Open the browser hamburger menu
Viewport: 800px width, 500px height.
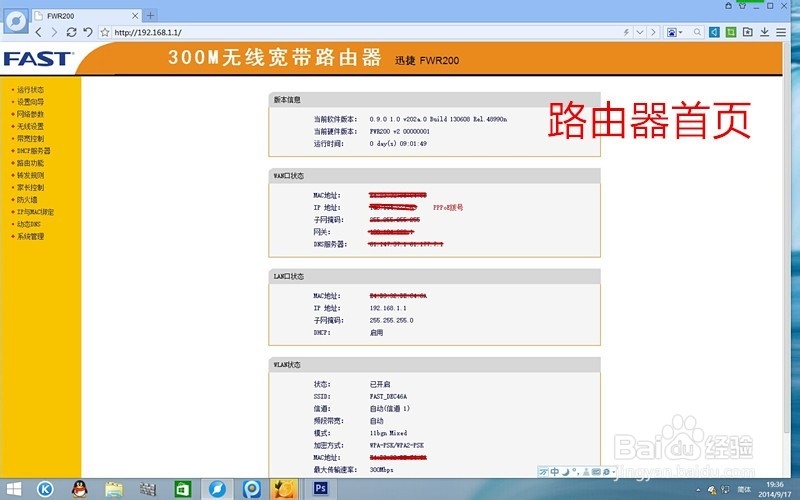point(781,32)
